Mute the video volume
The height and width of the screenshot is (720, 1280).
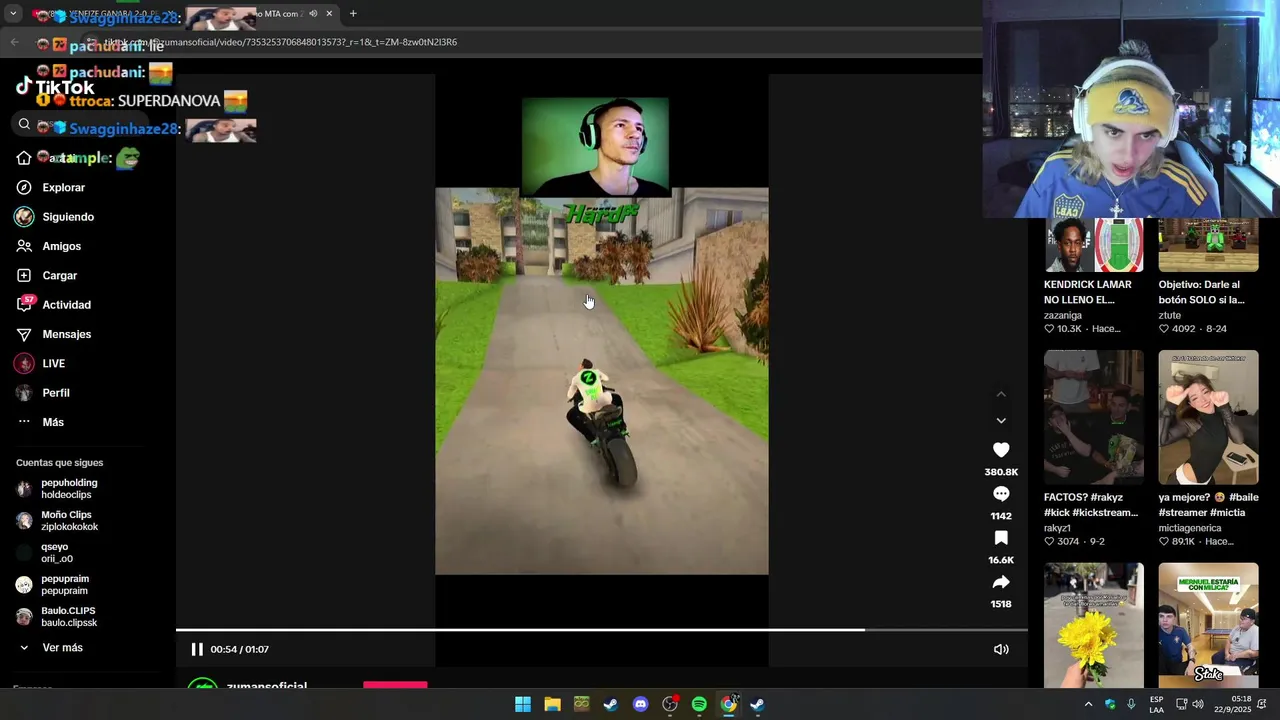pos(1001,649)
